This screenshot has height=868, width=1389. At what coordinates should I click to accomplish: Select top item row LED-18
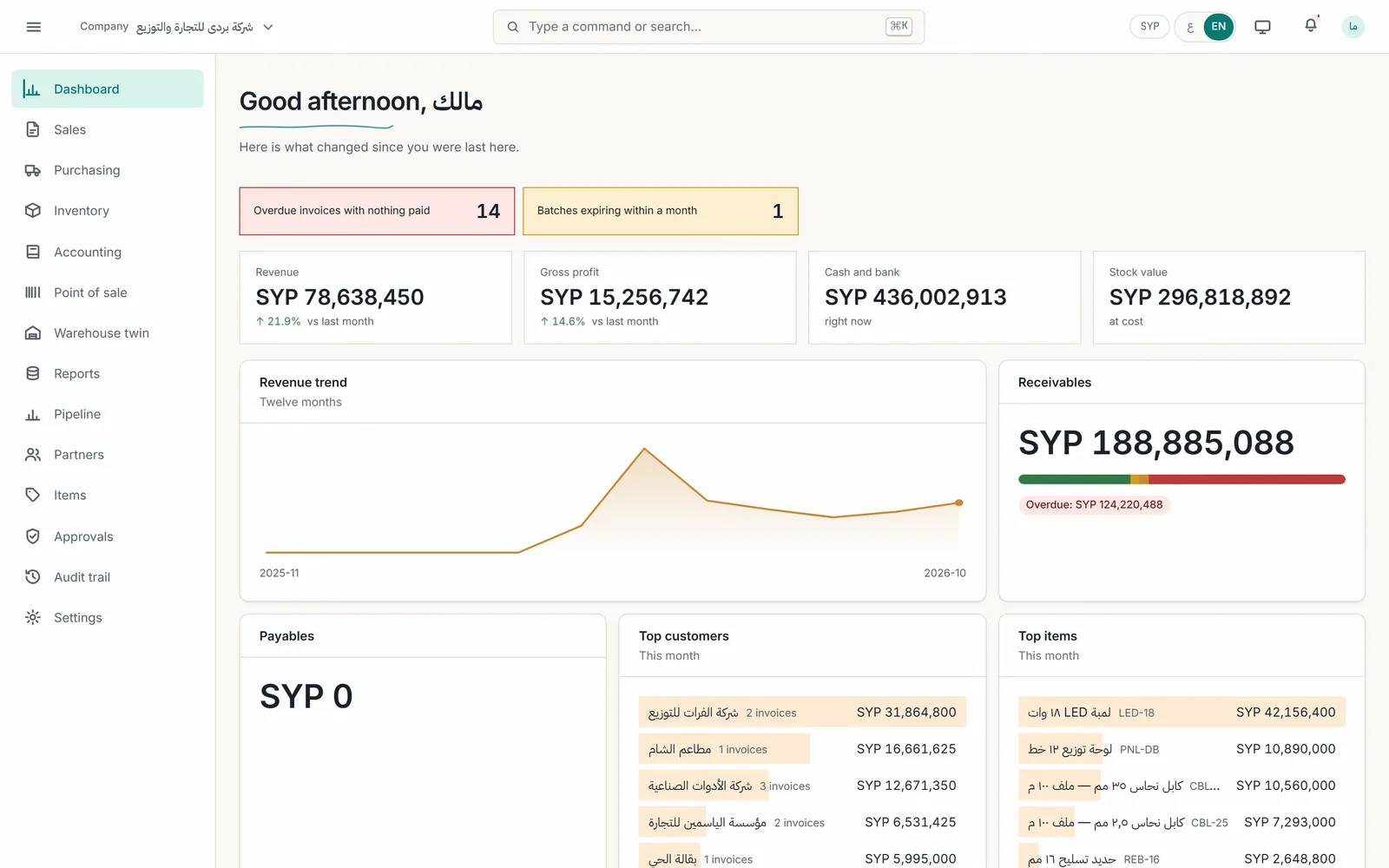click(1182, 712)
